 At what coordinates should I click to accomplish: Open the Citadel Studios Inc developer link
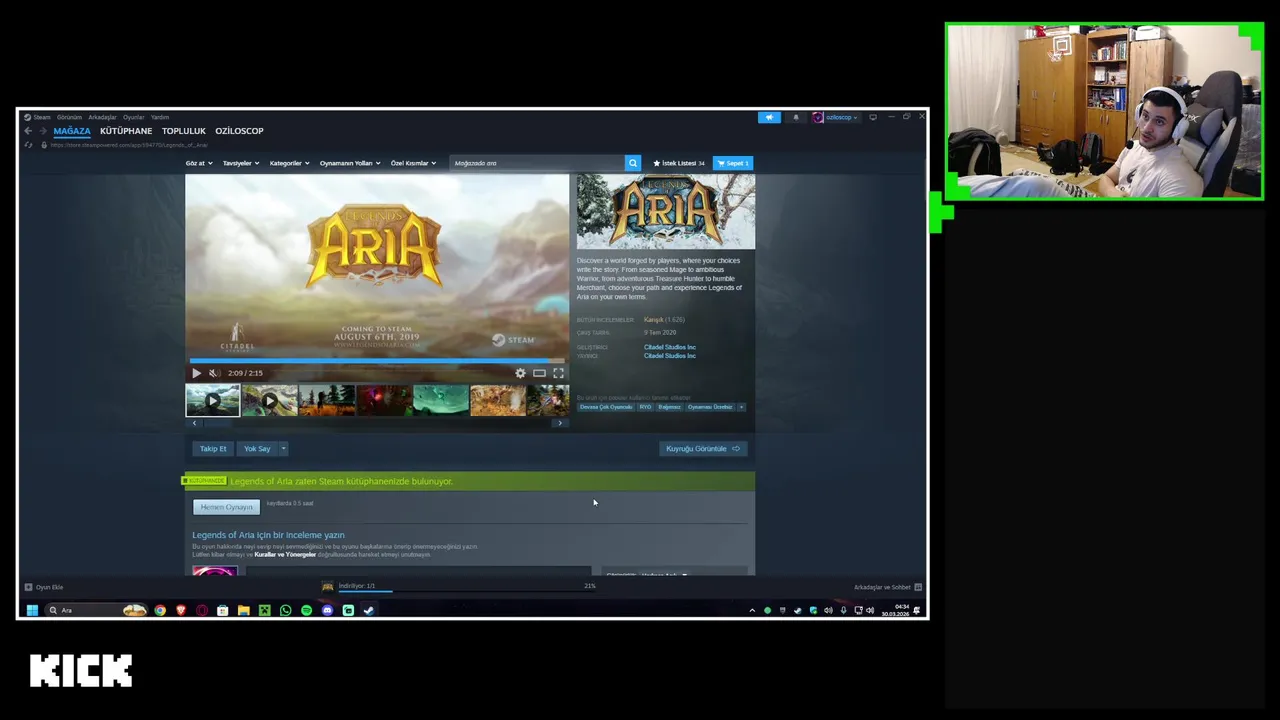click(670, 347)
